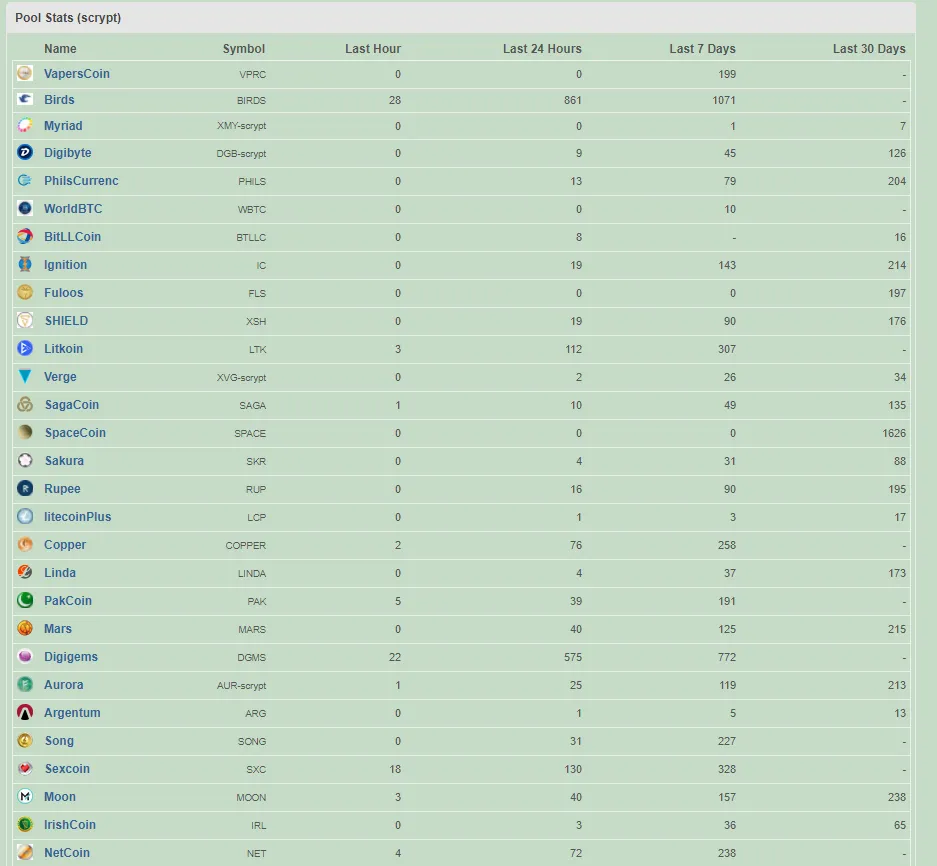Click Sexcoin last 7 days value 328
This screenshot has height=866, width=937.
727,769
